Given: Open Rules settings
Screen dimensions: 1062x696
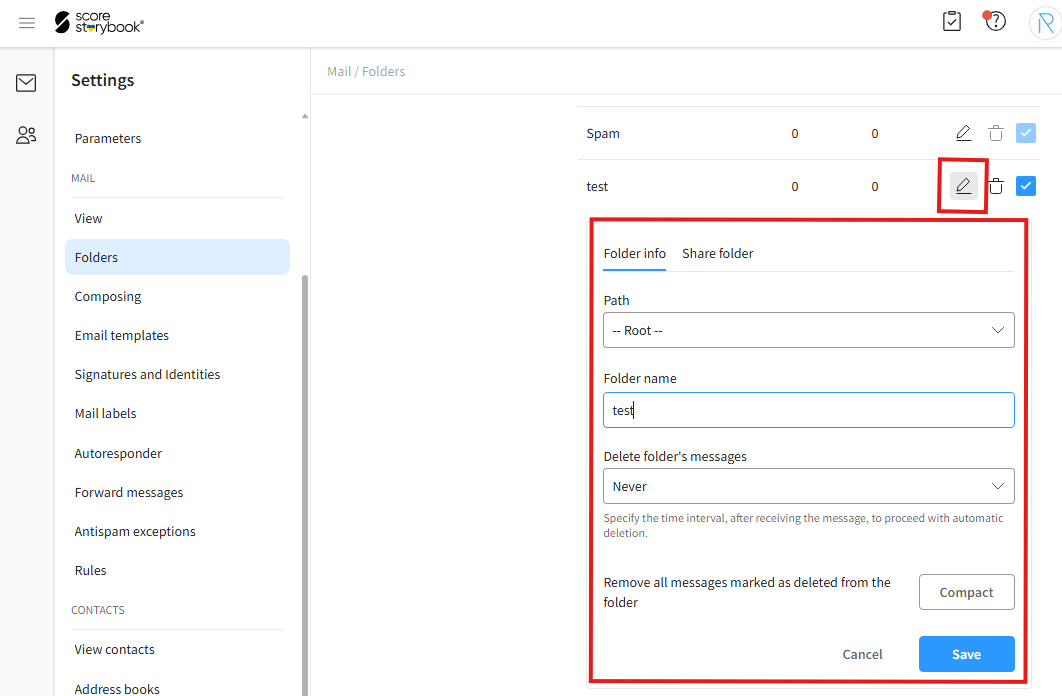Looking at the screenshot, I should click(90, 571).
